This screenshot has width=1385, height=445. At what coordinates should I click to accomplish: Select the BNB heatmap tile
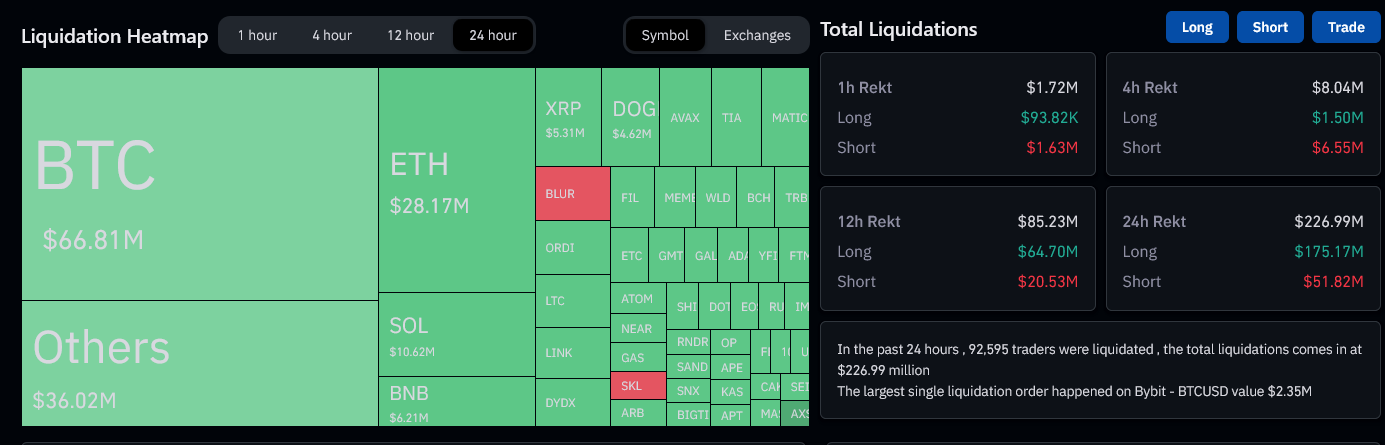click(x=456, y=401)
